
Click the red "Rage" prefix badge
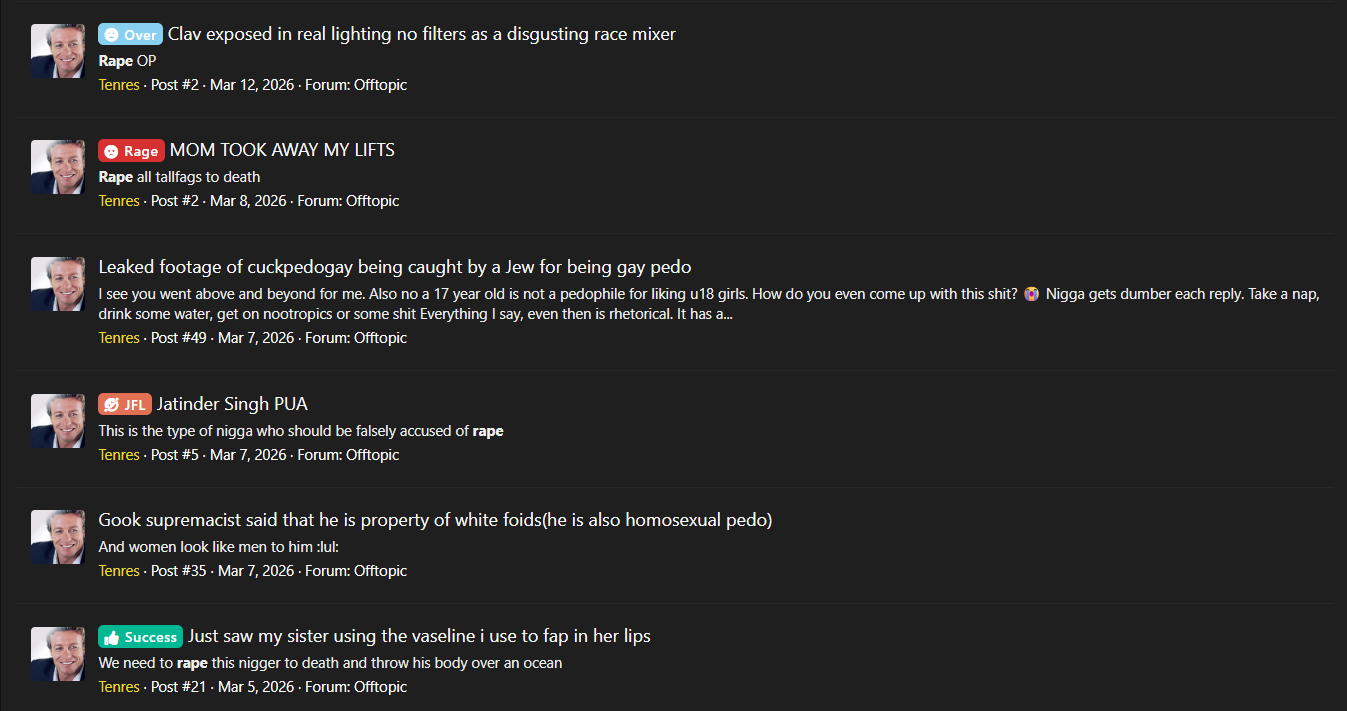[x=131, y=151]
